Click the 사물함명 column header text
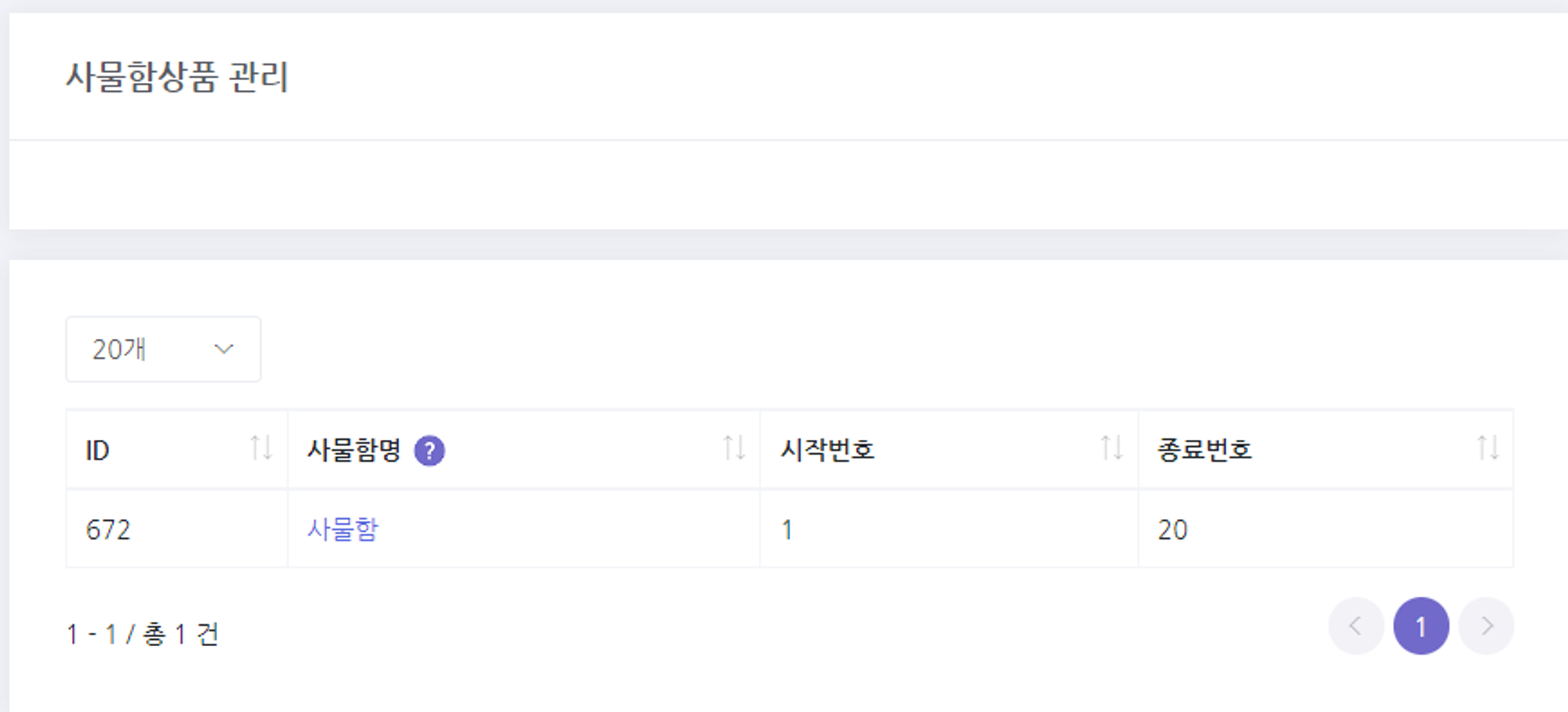This screenshot has width=1568, height=712. point(354,450)
